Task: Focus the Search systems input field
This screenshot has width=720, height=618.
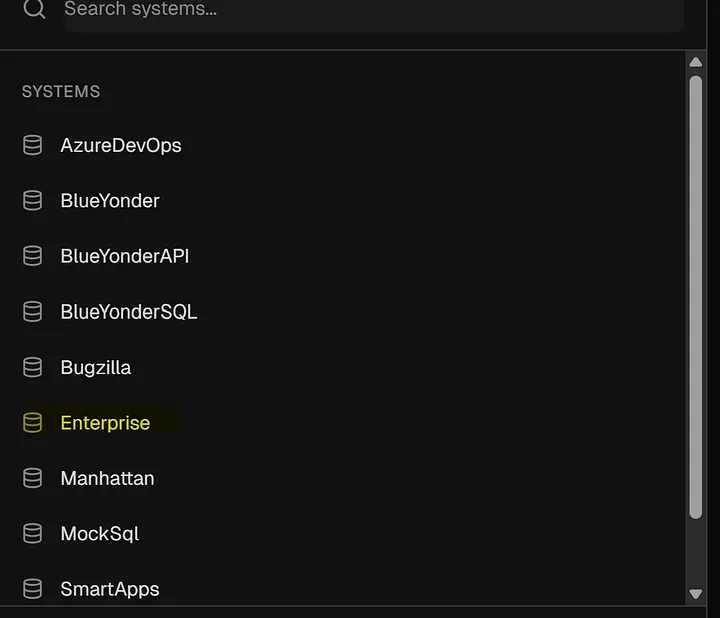Action: pyautogui.click(x=370, y=12)
